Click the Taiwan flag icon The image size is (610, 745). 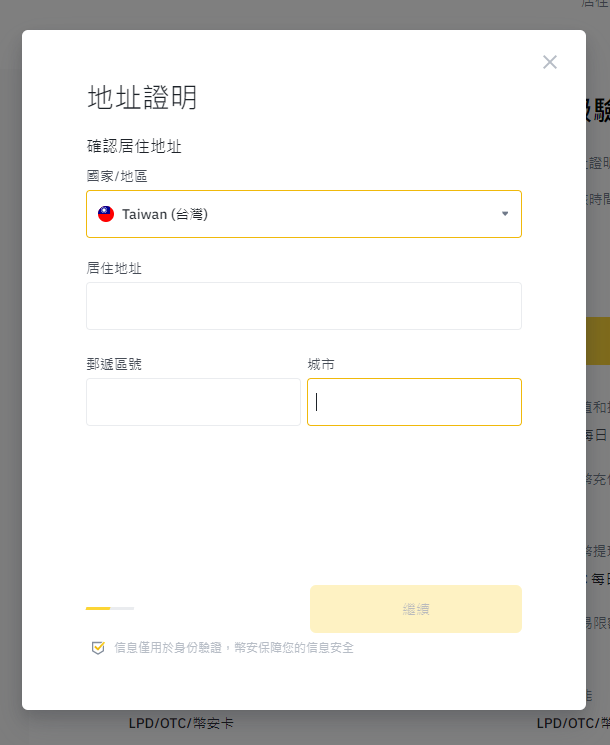coord(106,214)
